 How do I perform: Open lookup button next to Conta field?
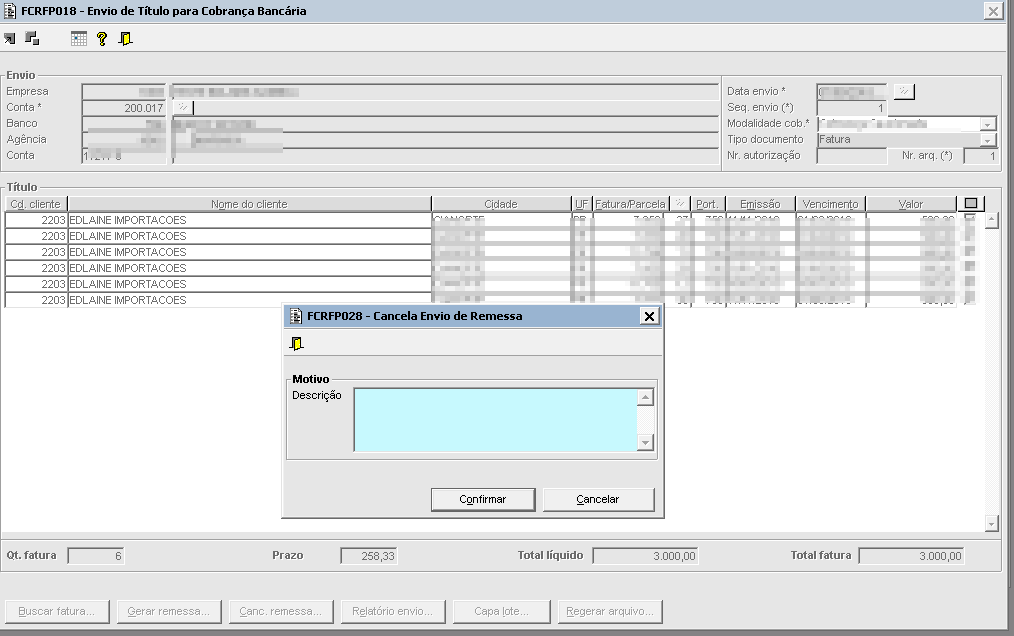coord(184,107)
